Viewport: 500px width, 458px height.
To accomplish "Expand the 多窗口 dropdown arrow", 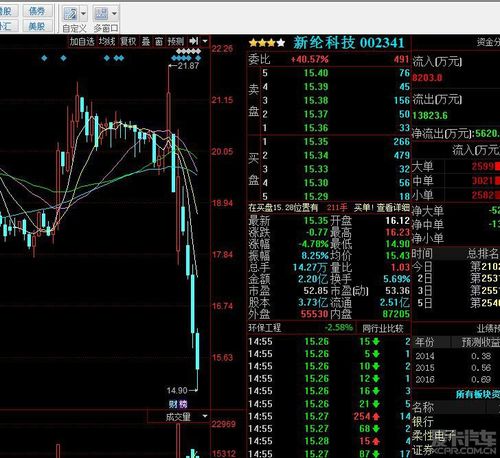I will 114,14.
